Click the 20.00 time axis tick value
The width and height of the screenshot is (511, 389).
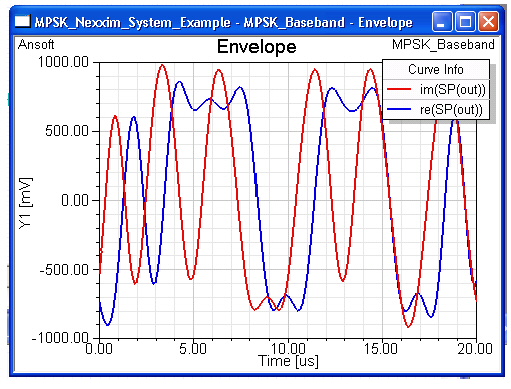pyautogui.click(x=475, y=349)
